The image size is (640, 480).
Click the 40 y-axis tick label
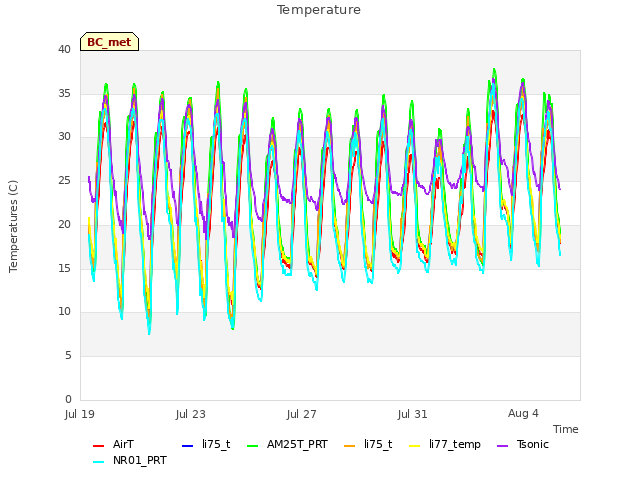point(64,50)
